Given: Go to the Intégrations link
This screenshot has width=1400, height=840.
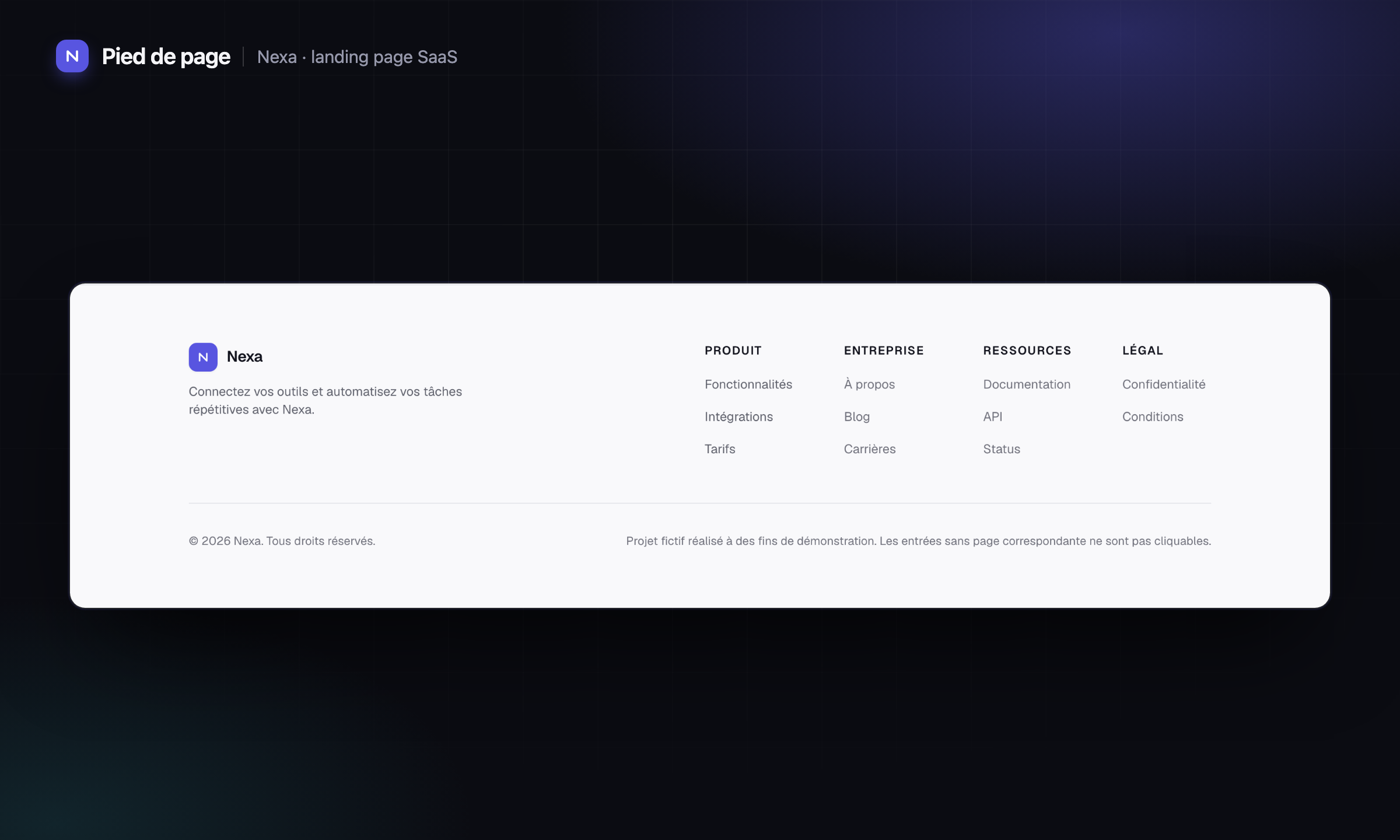Looking at the screenshot, I should coord(738,416).
